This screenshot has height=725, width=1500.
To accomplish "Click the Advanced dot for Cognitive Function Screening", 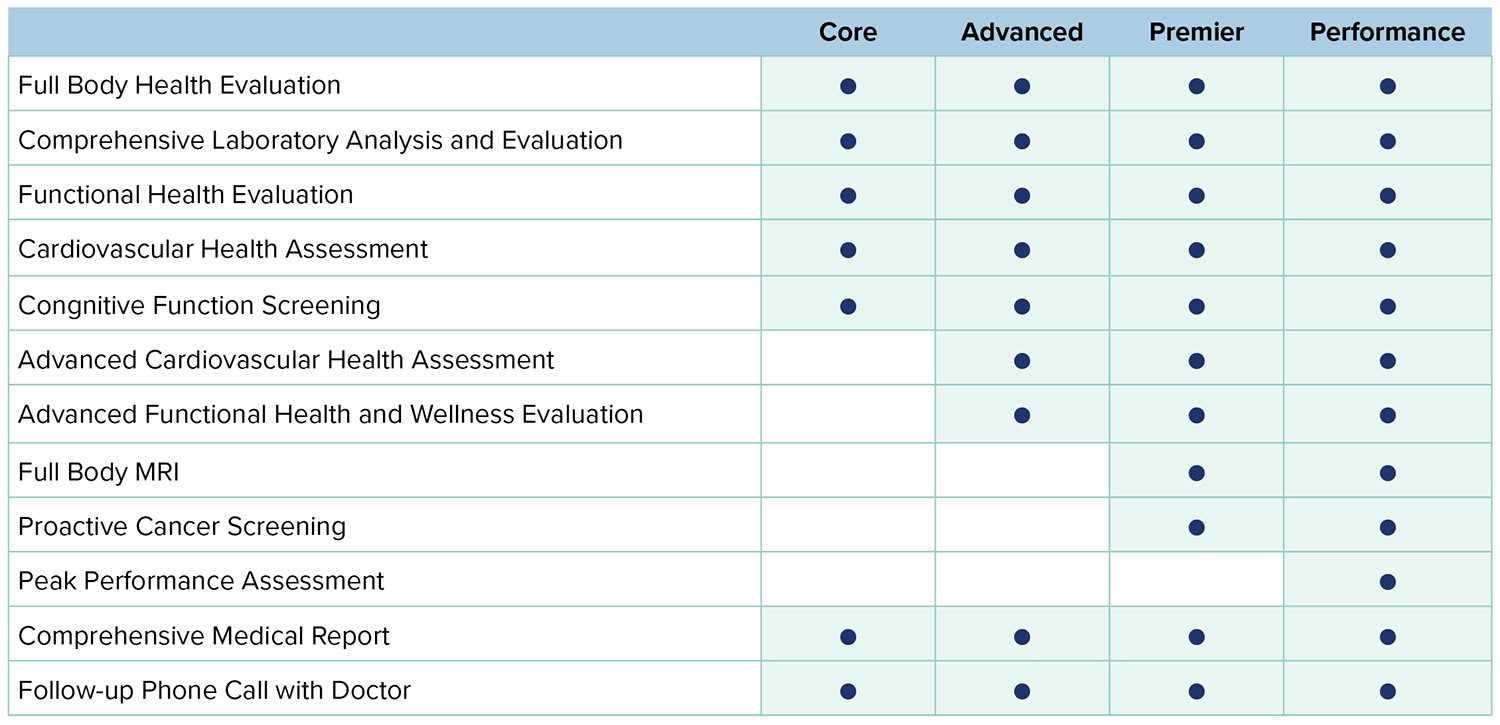I will (1021, 305).
